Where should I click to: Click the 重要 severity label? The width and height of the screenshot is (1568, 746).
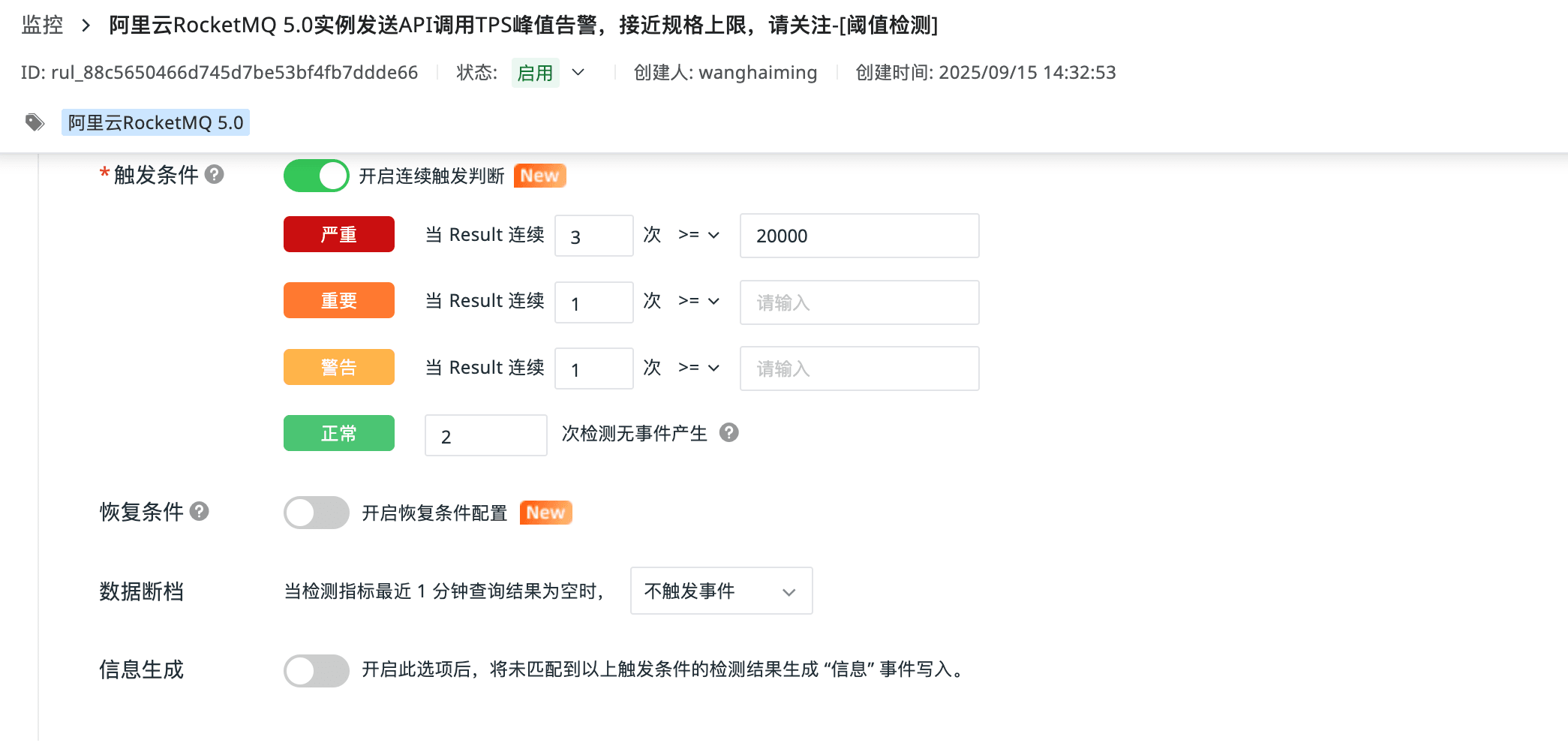[338, 300]
